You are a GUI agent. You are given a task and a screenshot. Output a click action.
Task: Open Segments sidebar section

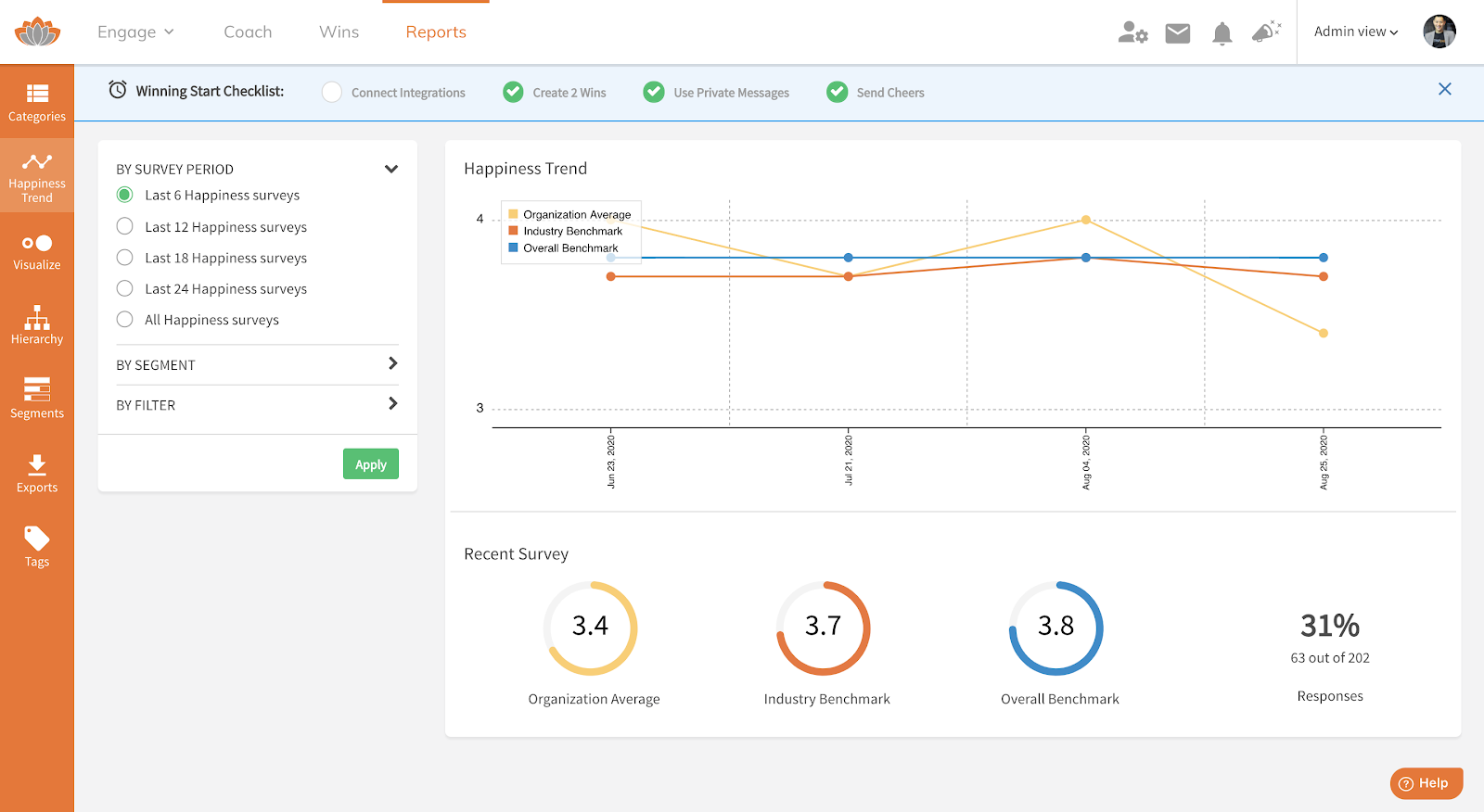pos(37,399)
